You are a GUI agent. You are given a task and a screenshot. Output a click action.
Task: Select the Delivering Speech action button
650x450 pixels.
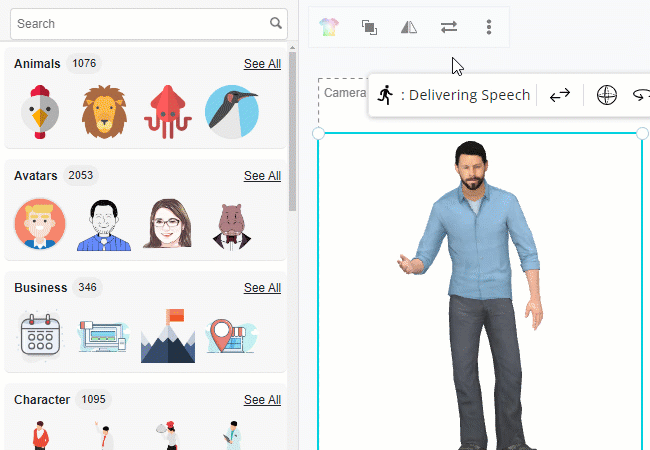pyautogui.click(x=465, y=95)
